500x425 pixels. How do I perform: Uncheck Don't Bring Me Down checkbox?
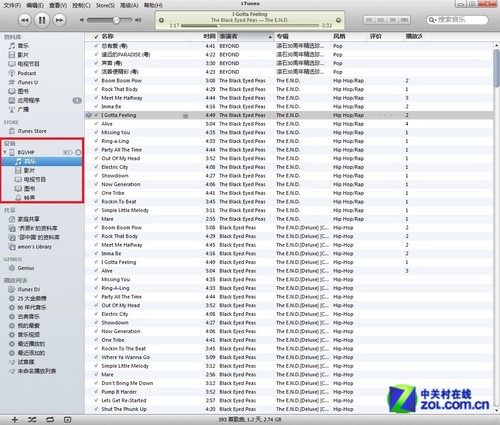click(x=96, y=383)
